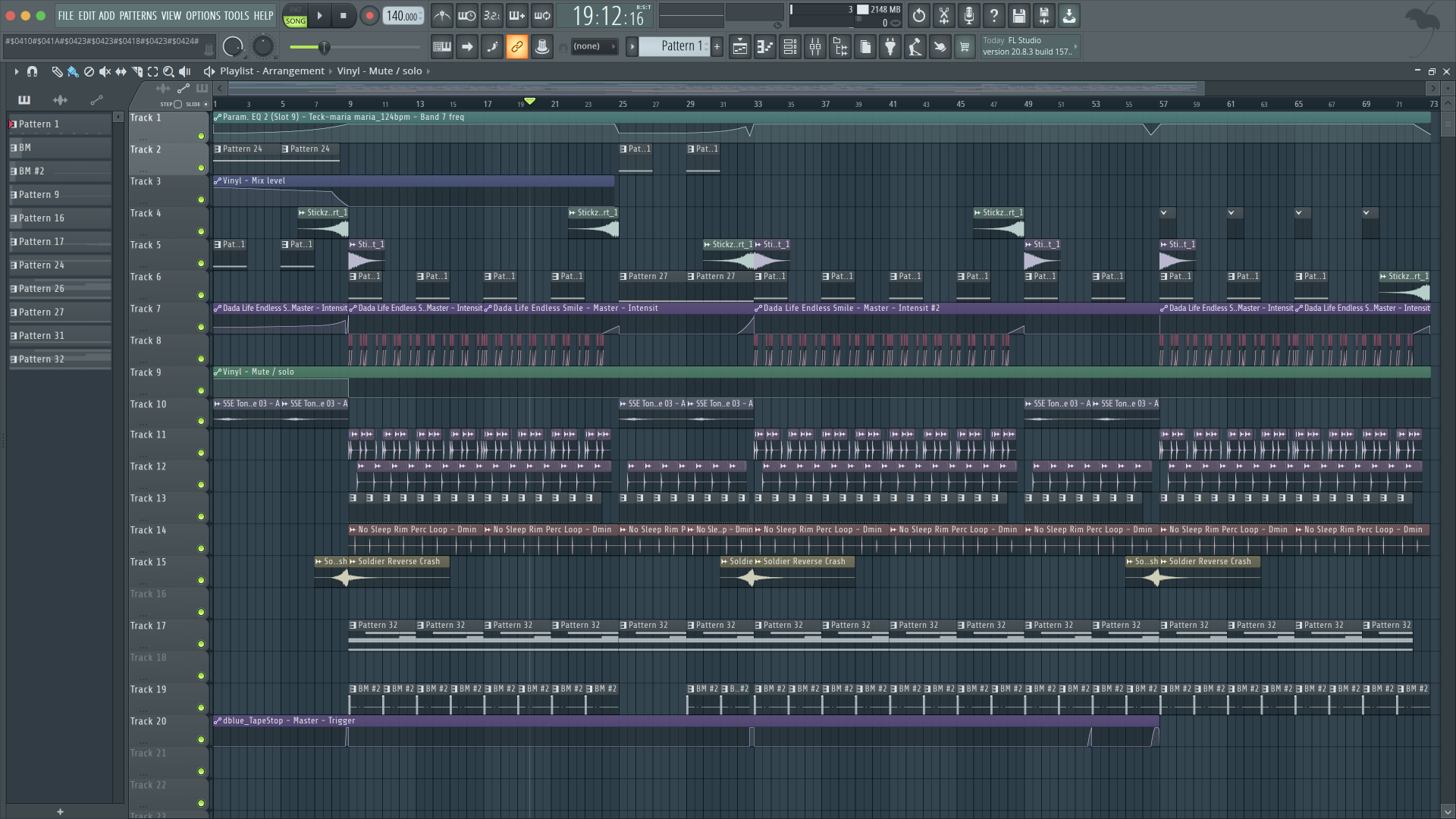Select the slice tool in playlist toolbar
This screenshot has width=1456, height=819.
coord(137,71)
